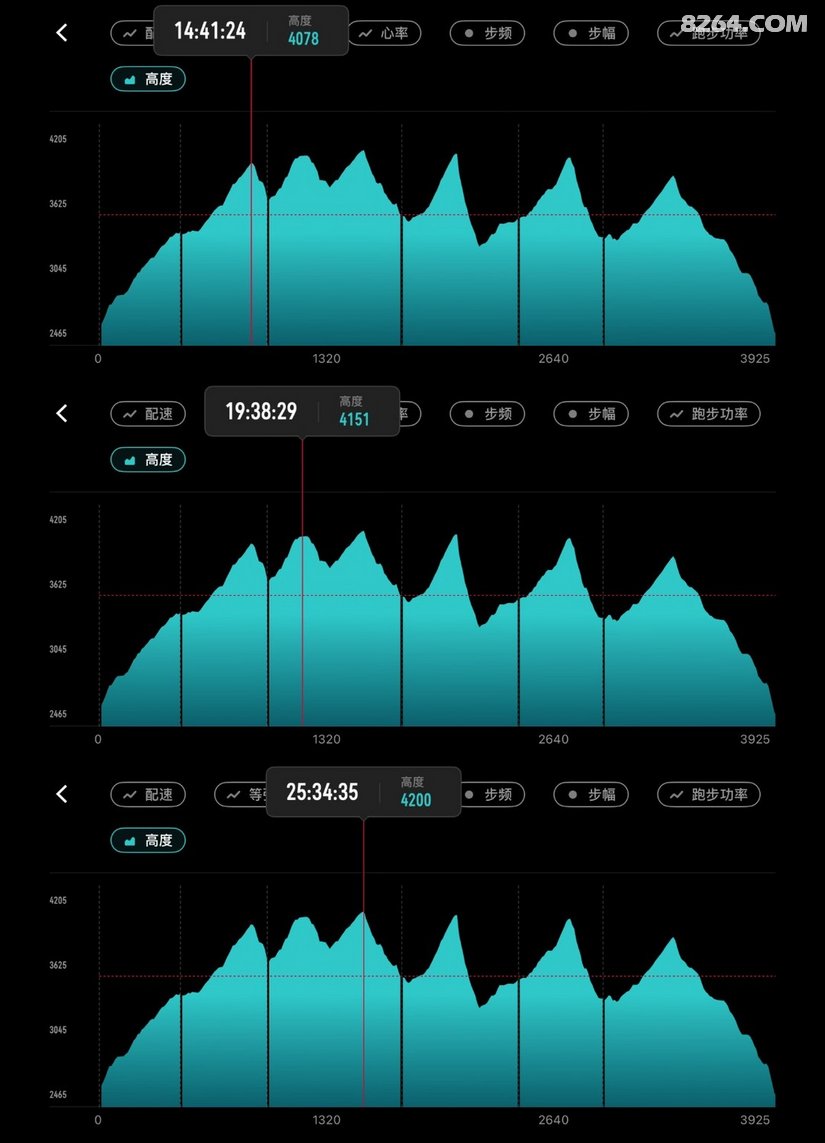The image size is (825, 1143).
Task: Click the 4200 altitude value
Action: click(x=416, y=800)
